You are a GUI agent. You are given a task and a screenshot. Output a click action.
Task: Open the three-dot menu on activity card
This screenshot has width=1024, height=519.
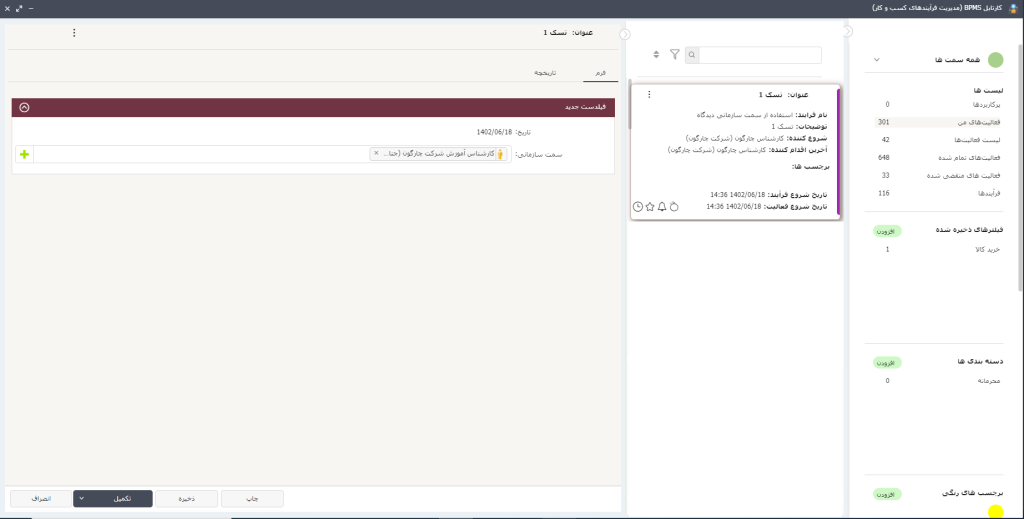tap(649, 94)
